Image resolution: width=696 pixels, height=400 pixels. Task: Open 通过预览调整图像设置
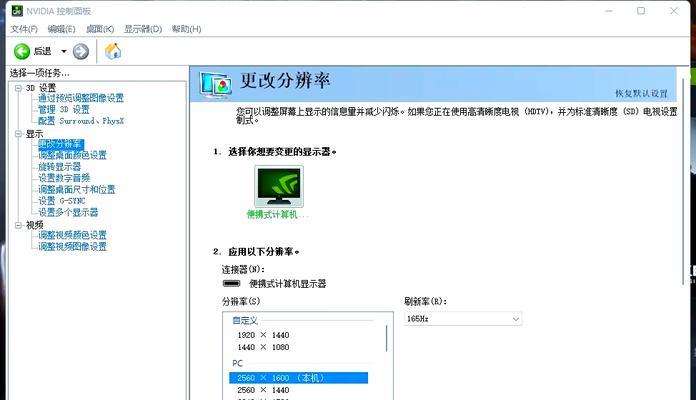(81, 98)
